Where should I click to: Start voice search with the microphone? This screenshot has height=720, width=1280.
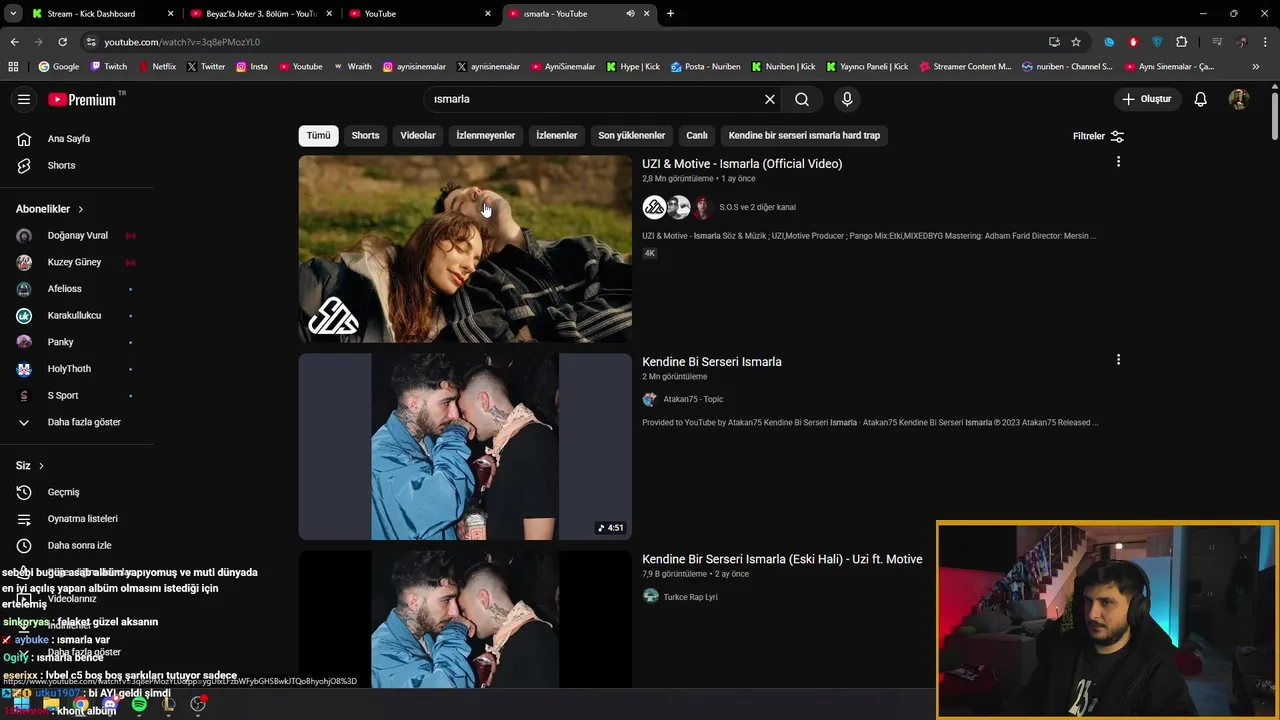[847, 99]
